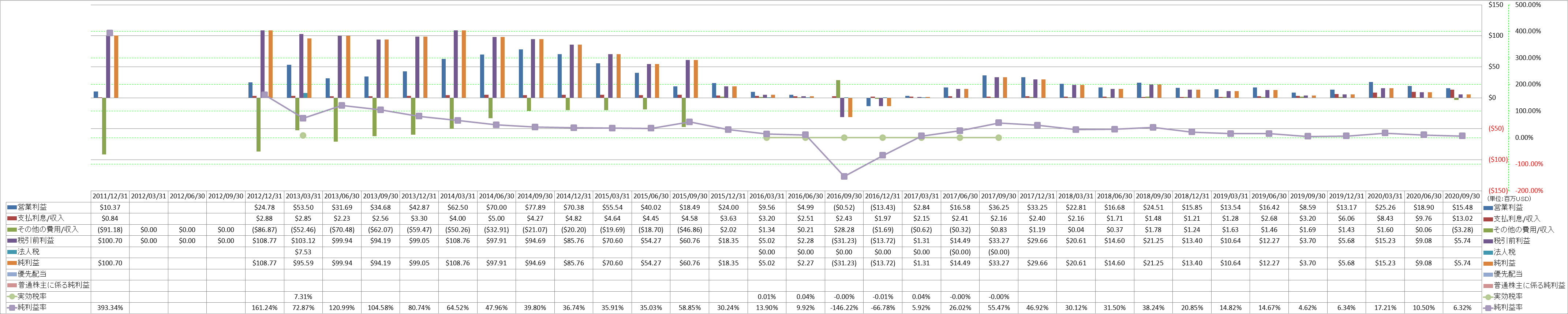Select the 2012/12/31 date column header
This screenshot has width=1568, height=314.
coord(264,197)
